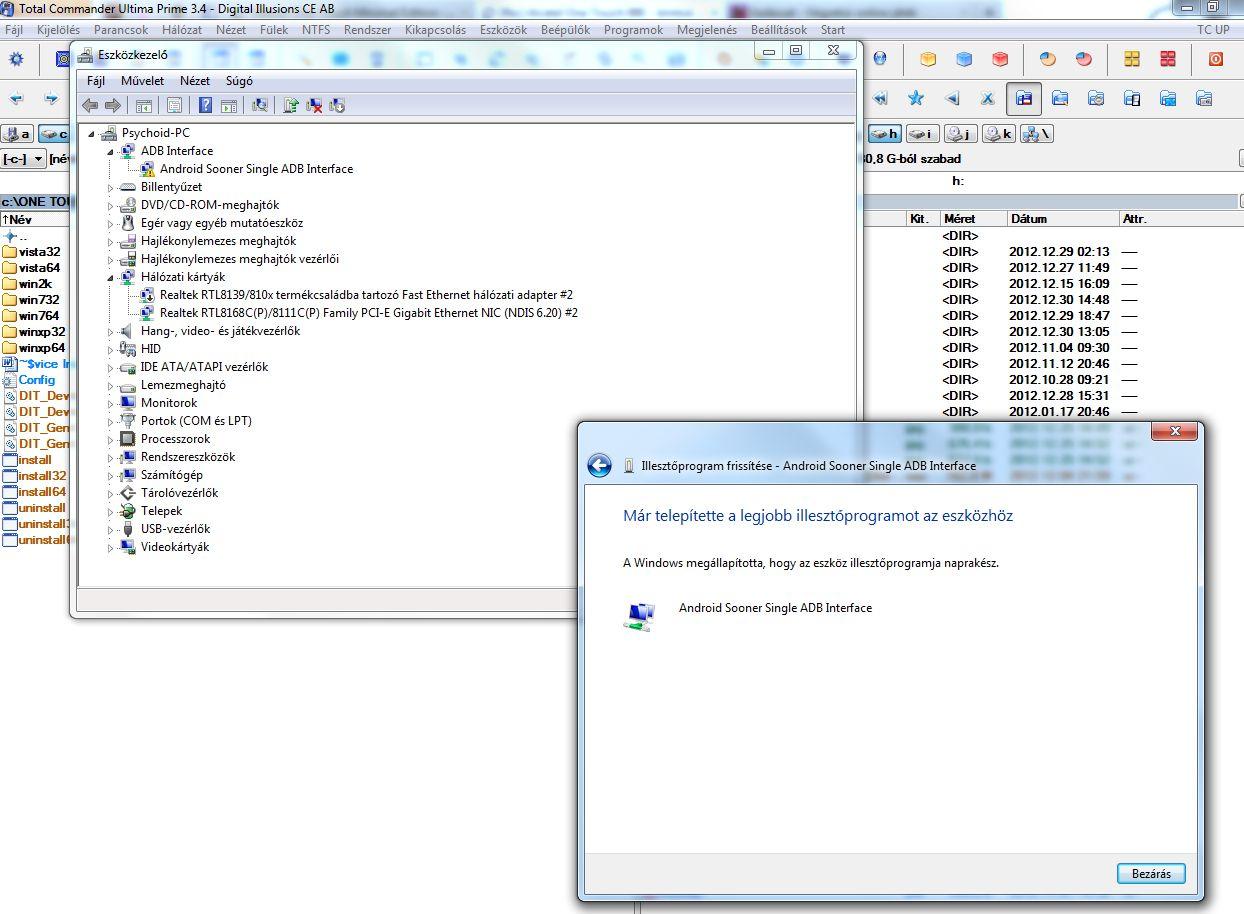The image size is (1244, 914).
Task: Click the blue star favorites icon
Action: 916,98
